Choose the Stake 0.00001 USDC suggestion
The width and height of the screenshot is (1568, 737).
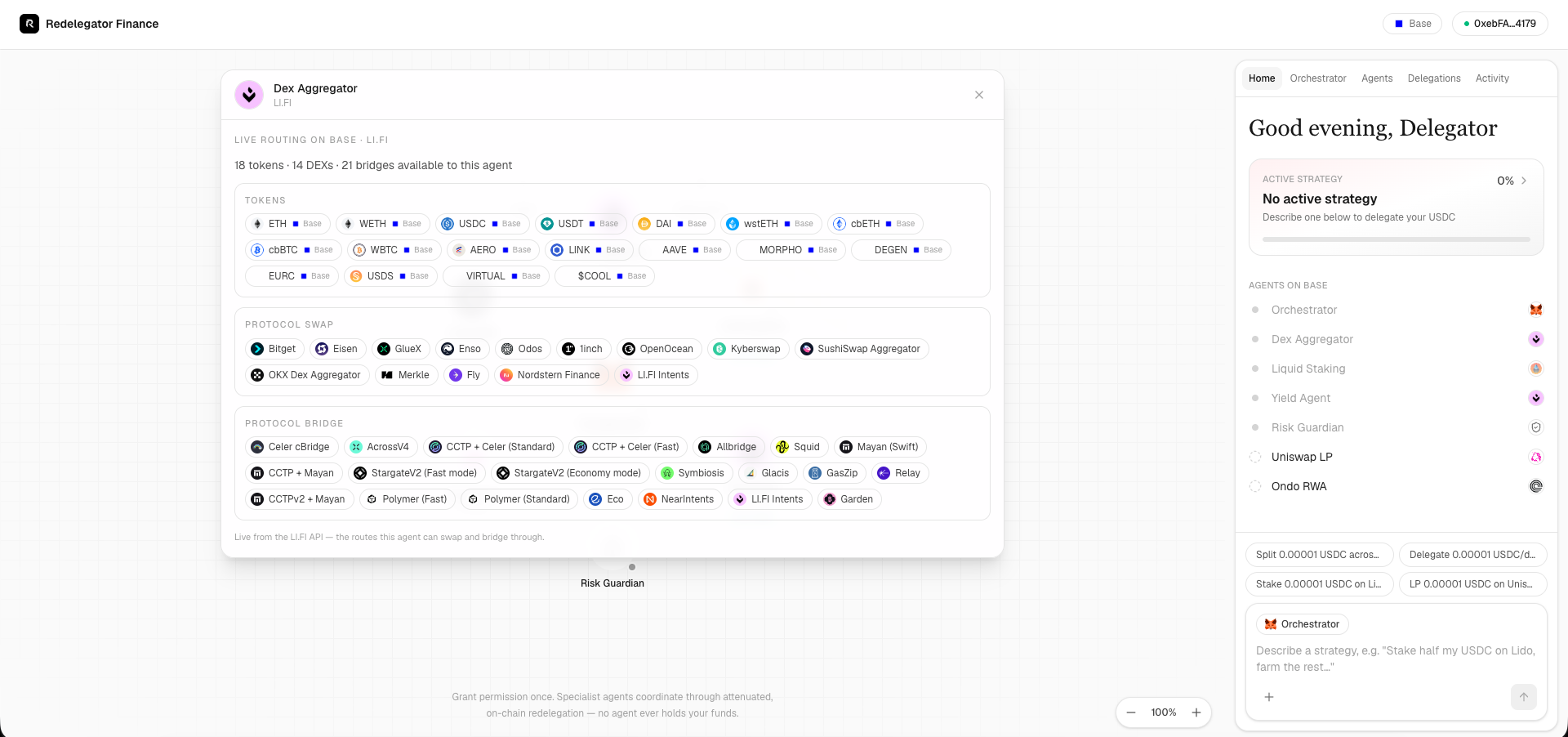pos(1320,584)
